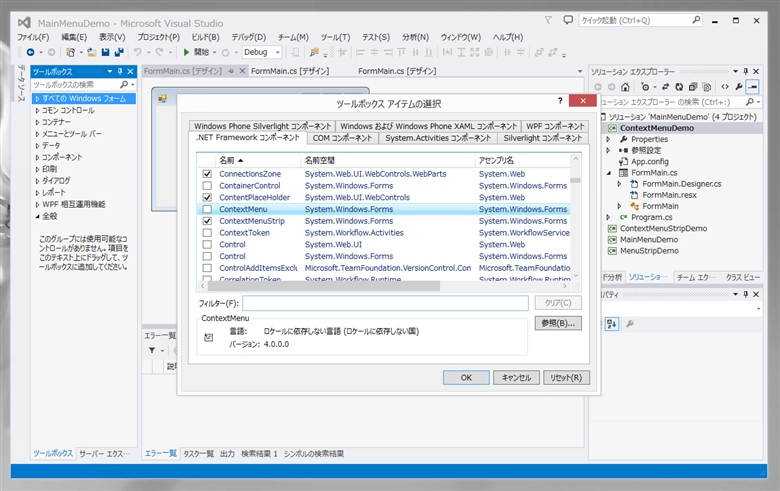
Task: Click the フィルター(F) input field
Action: [x=386, y=303]
